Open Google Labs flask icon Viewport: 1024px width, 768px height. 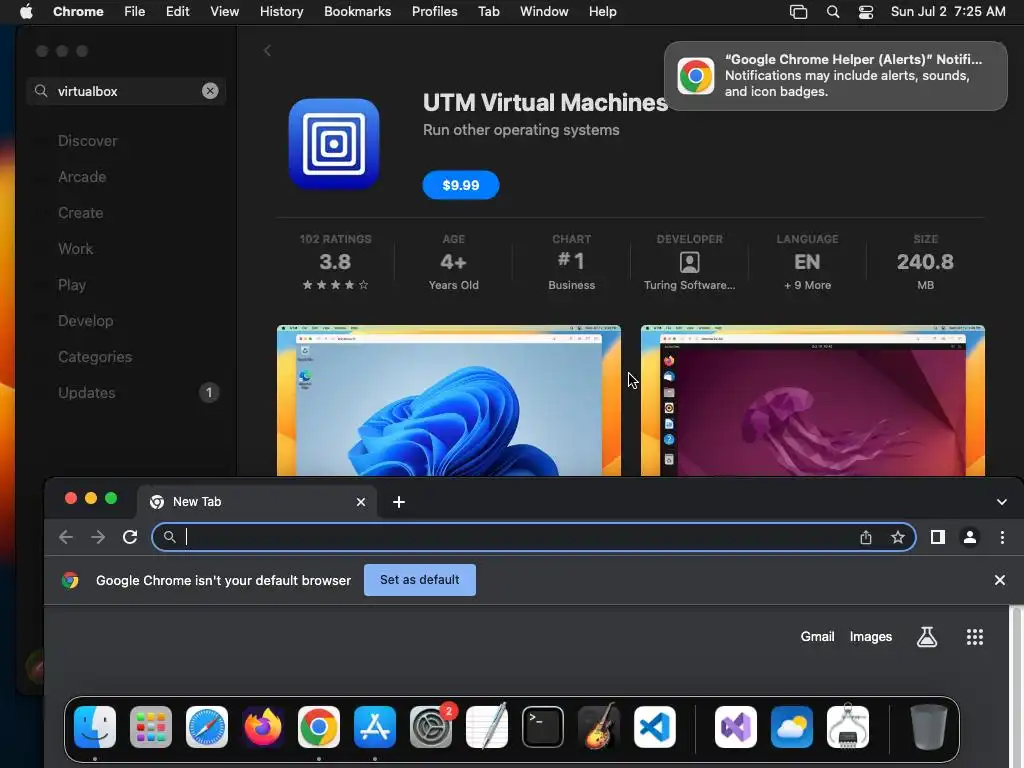click(x=927, y=637)
